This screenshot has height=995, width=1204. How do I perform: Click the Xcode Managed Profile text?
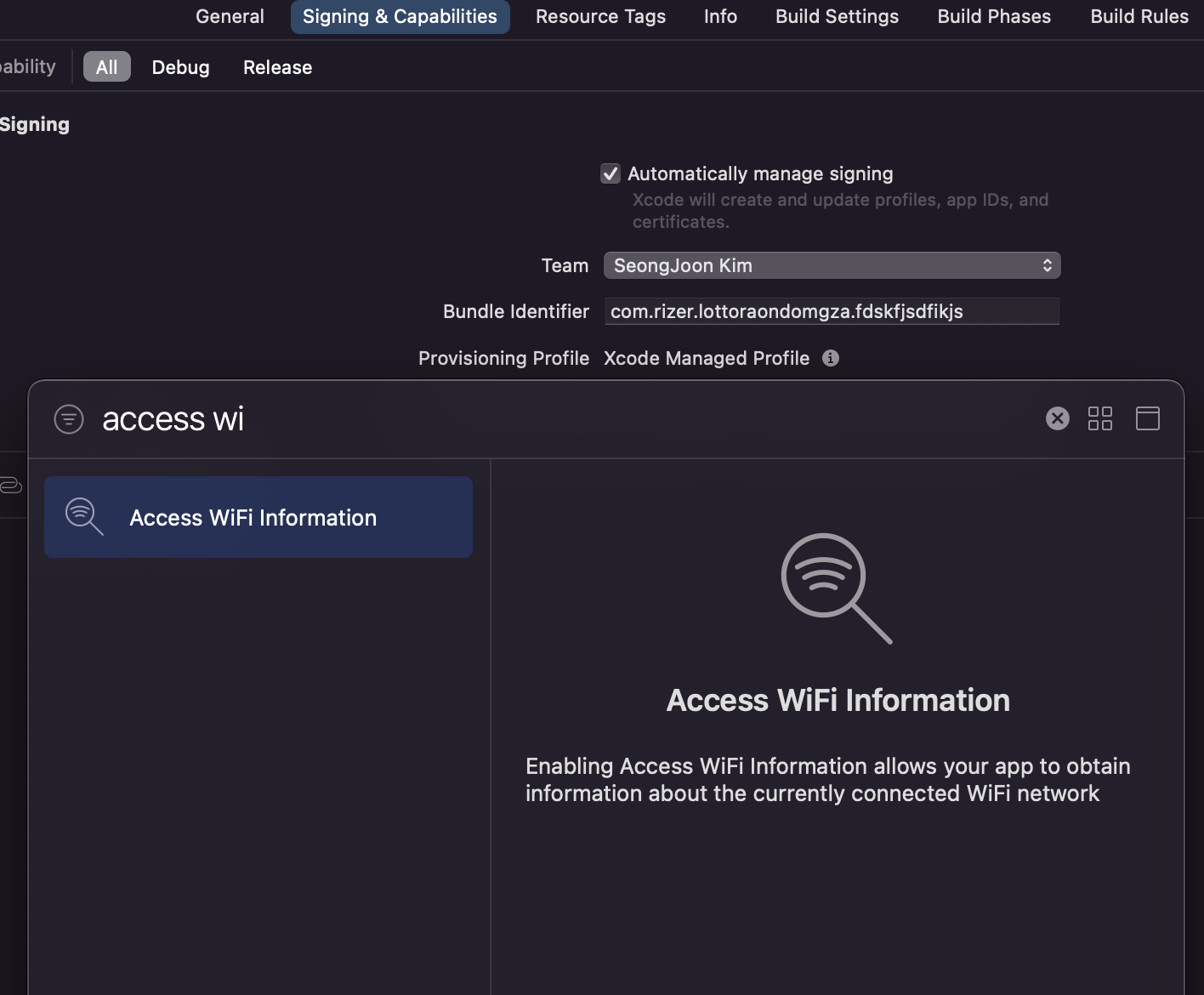[707, 358]
